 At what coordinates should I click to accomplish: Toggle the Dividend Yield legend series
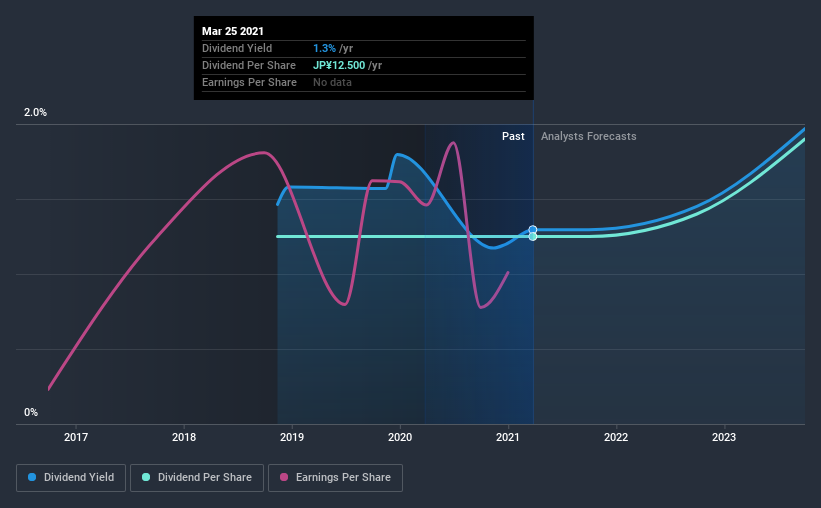(x=71, y=478)
